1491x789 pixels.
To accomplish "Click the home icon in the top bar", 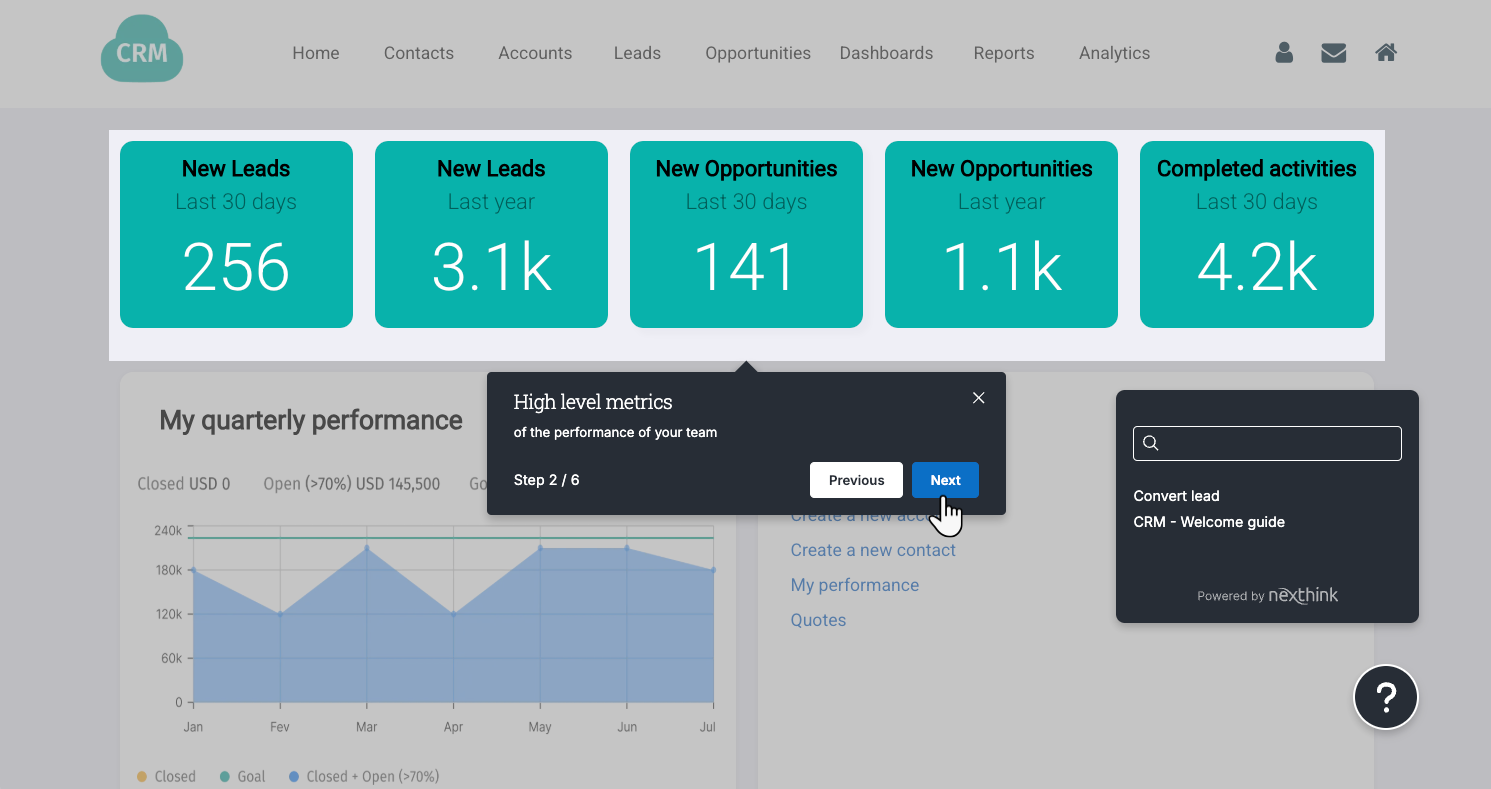I will click(x=1385, y=52).
